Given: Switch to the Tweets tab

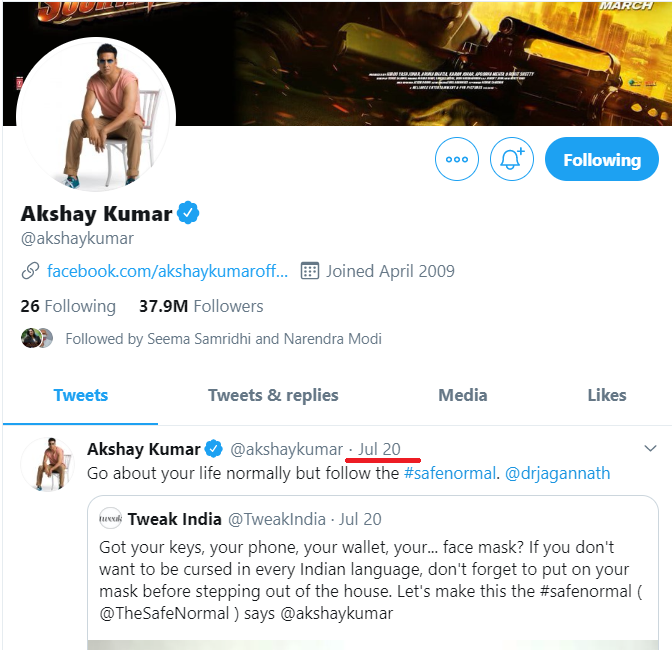Looking at the screenshot, I should (81, 395).
